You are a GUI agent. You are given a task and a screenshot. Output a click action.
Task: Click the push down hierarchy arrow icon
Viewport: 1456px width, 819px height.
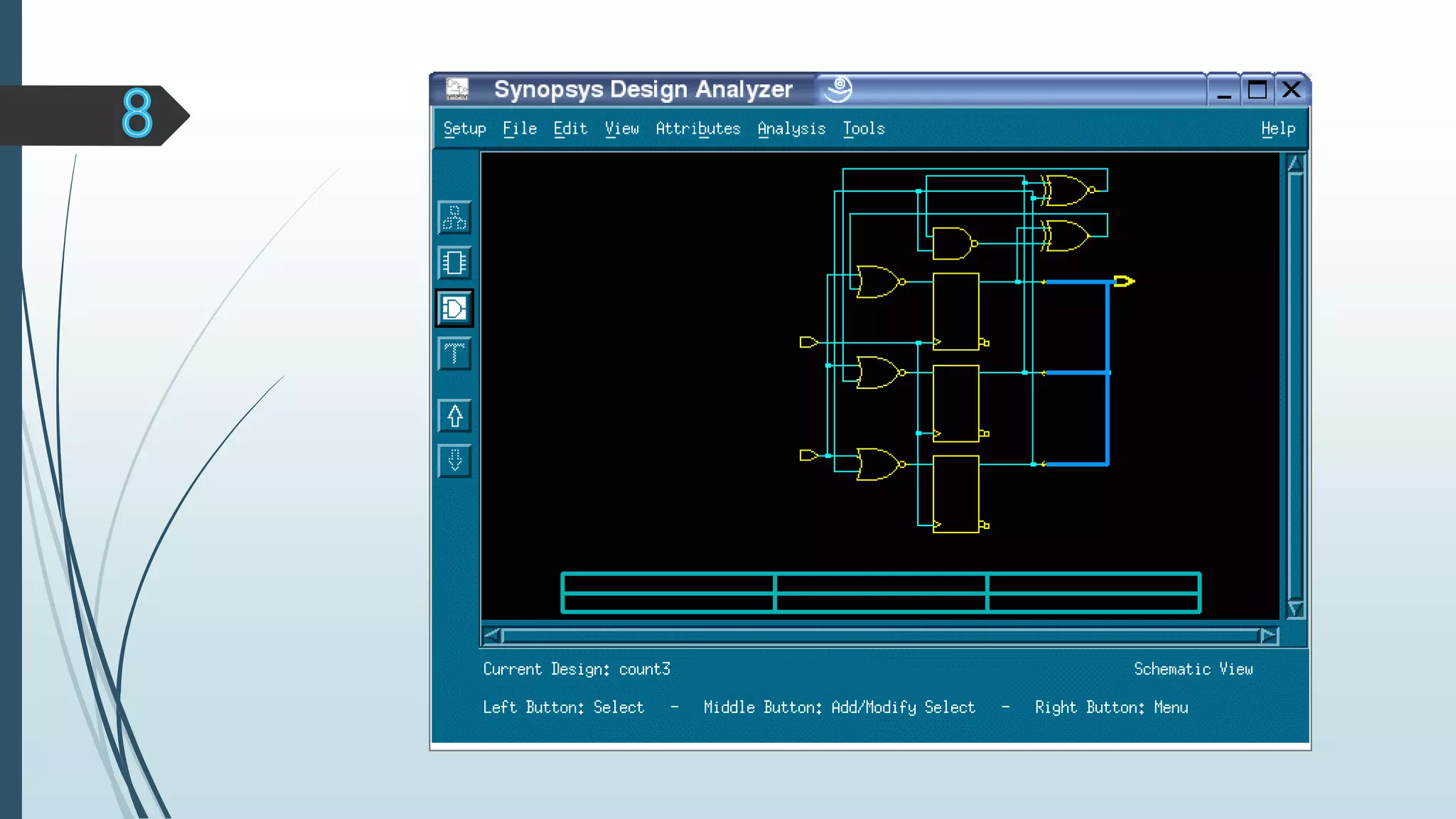click(454, 461)
